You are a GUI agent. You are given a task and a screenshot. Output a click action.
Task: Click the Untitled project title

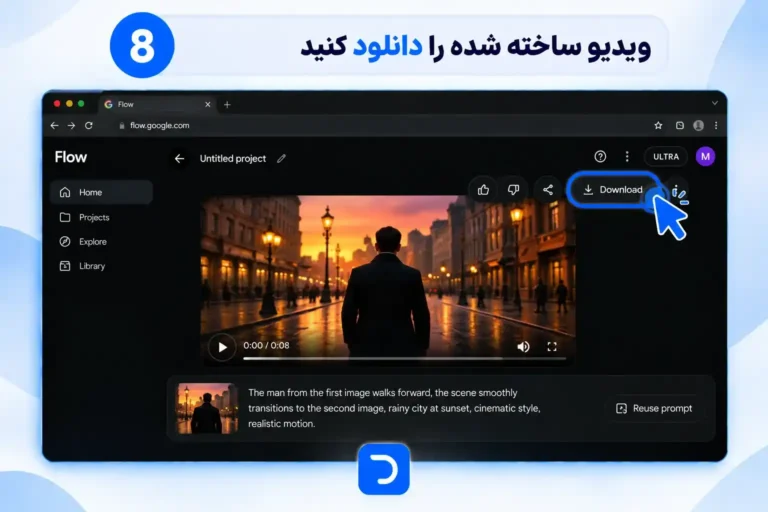(233, 158)
